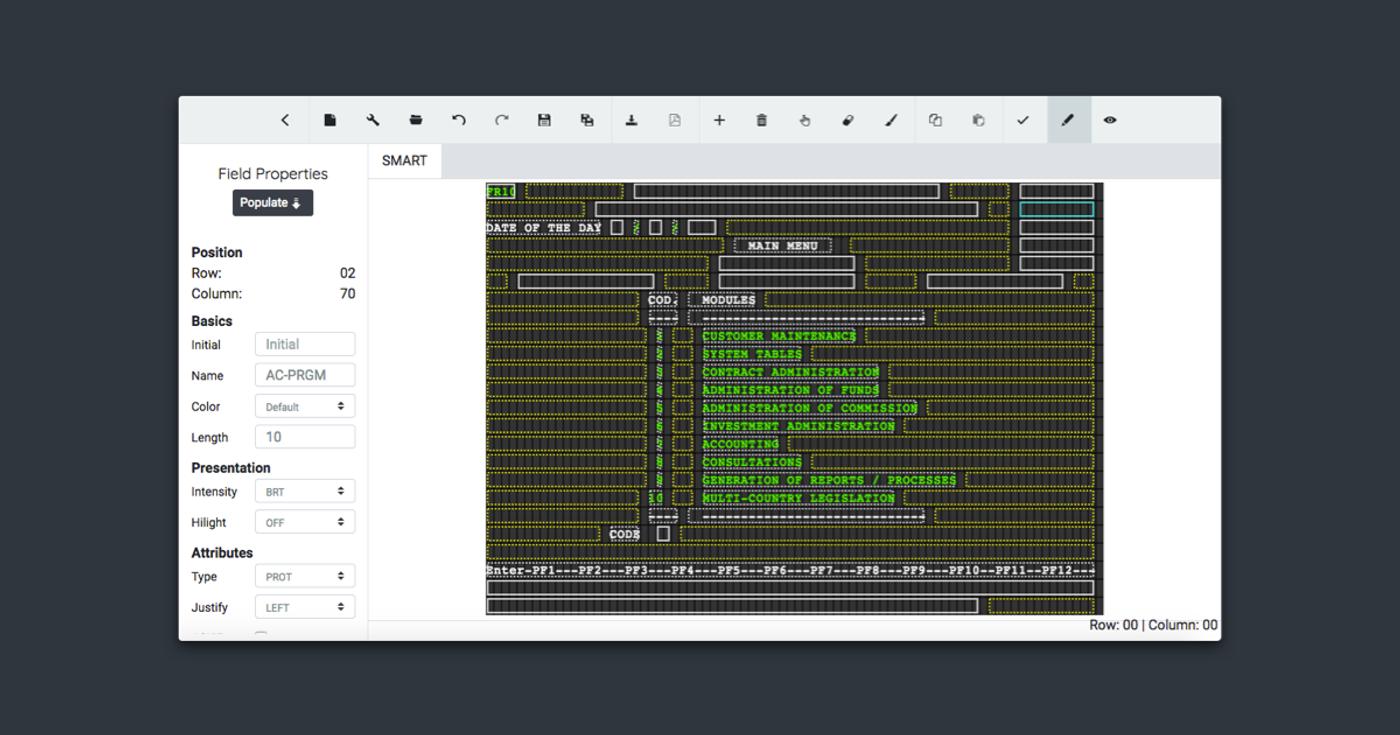The width and height of the screenshot is (1400, 735).
Task: Paste the copied field
Action: (977, 120)
